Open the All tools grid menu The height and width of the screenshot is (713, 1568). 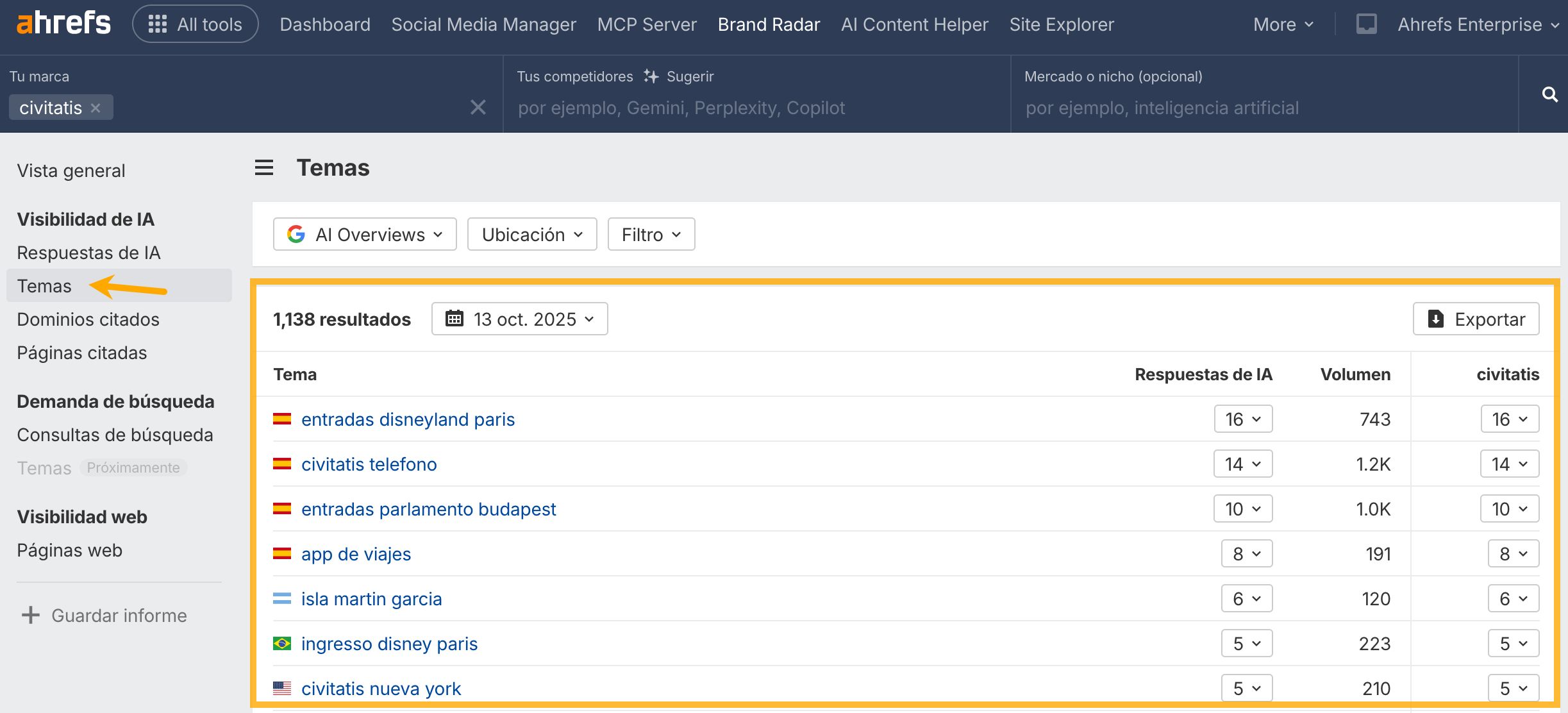(195, 24)
